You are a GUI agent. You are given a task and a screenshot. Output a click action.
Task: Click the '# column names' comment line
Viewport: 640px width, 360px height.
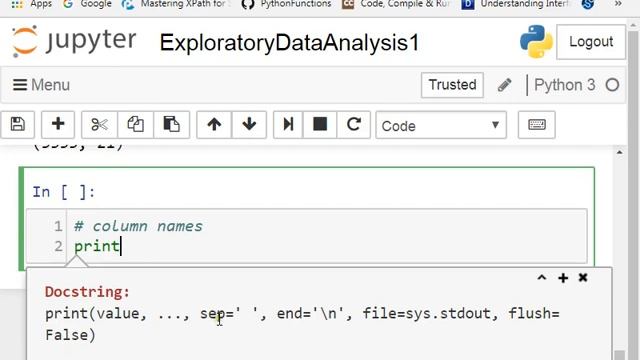(x=138, y=226)
